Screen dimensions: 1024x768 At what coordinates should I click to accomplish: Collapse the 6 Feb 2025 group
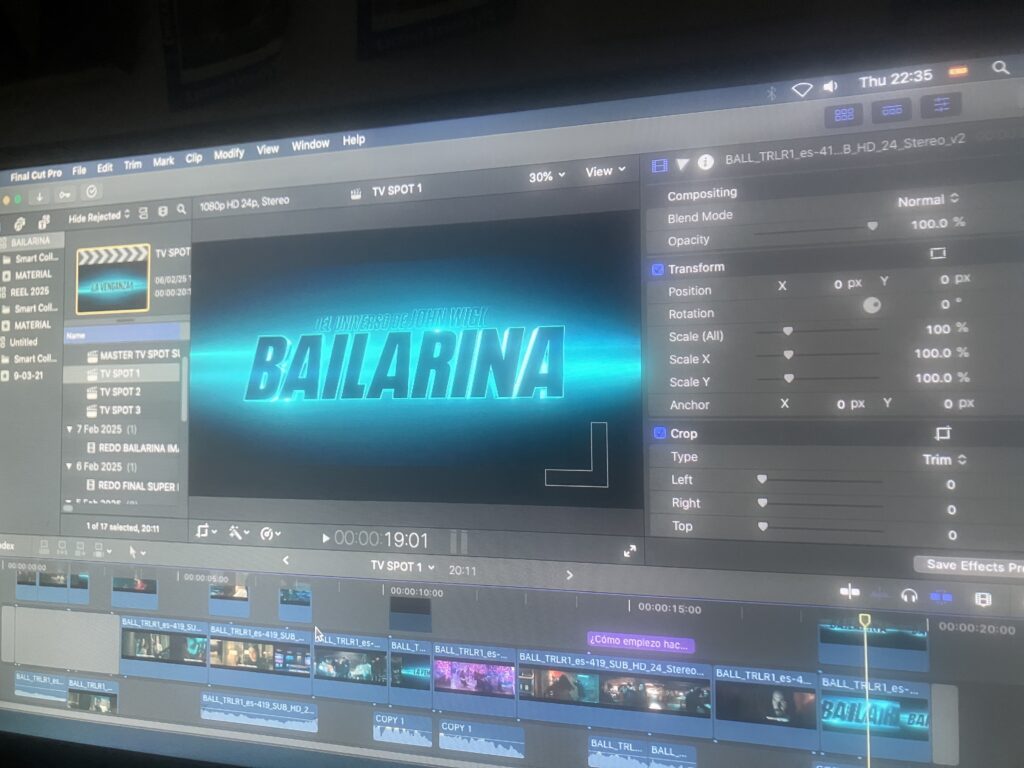69,466
